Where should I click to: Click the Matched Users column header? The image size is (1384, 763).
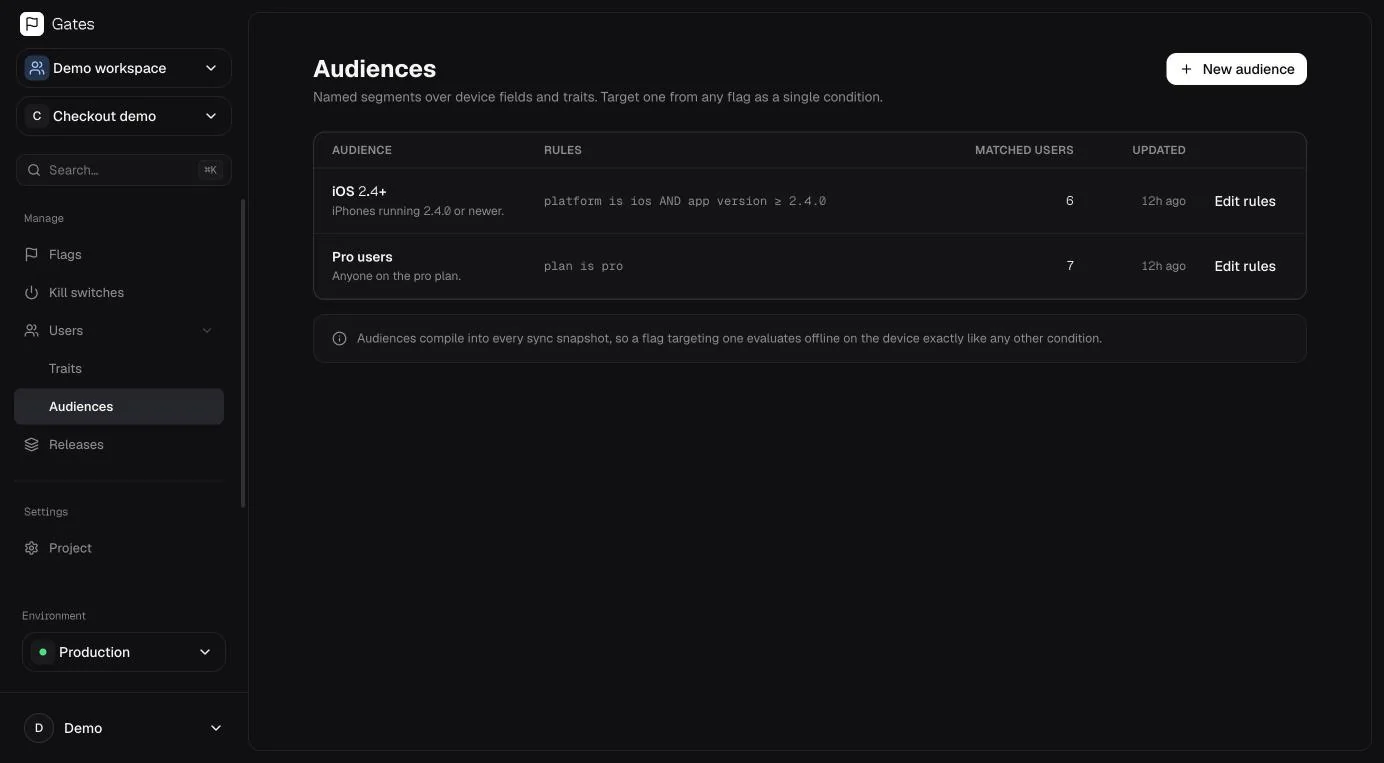(1024, 150)
